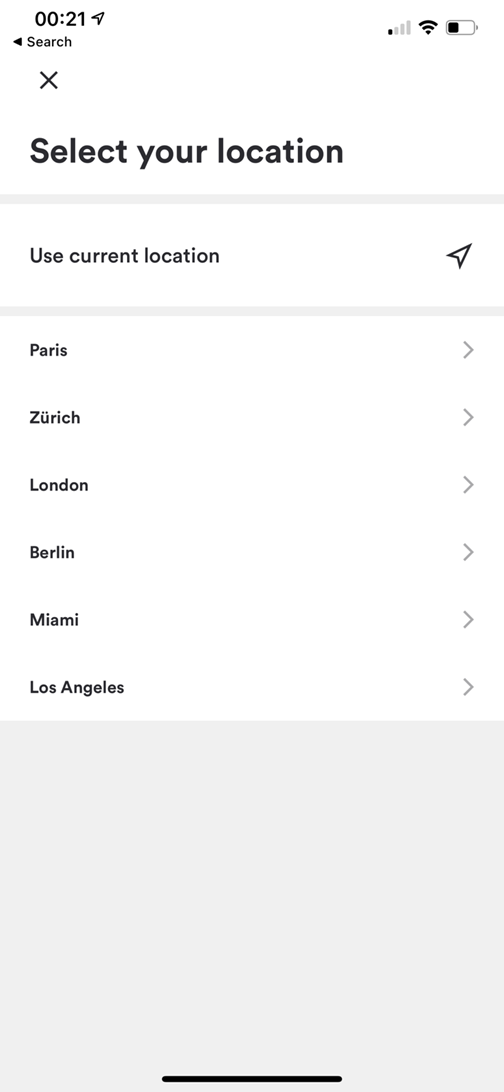Go back to Search app
The width and height of the screenshot is (504, 1092).
pos(42,42)
